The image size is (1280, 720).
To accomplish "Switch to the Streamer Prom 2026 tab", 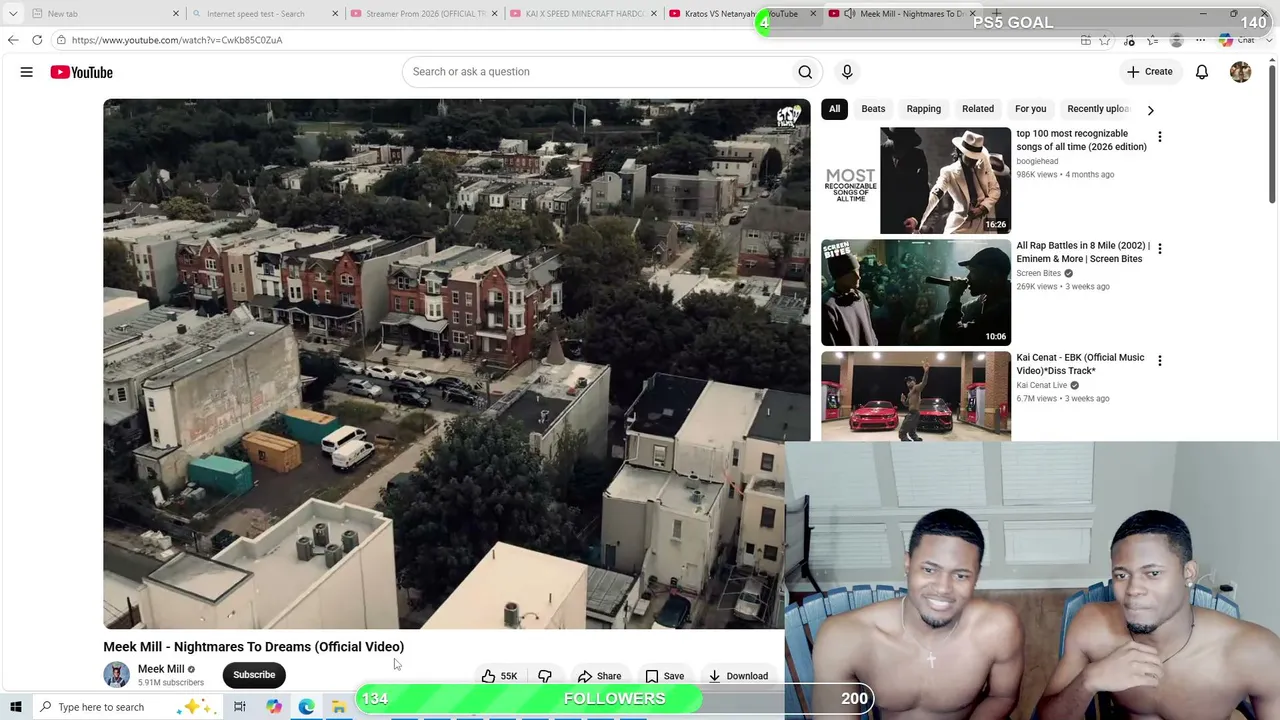I will (423, 14).
